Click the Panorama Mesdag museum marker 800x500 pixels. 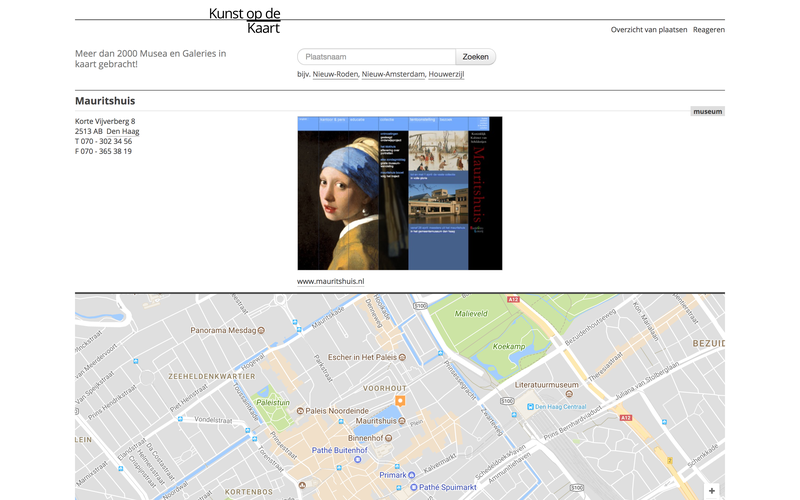(261, 331)
